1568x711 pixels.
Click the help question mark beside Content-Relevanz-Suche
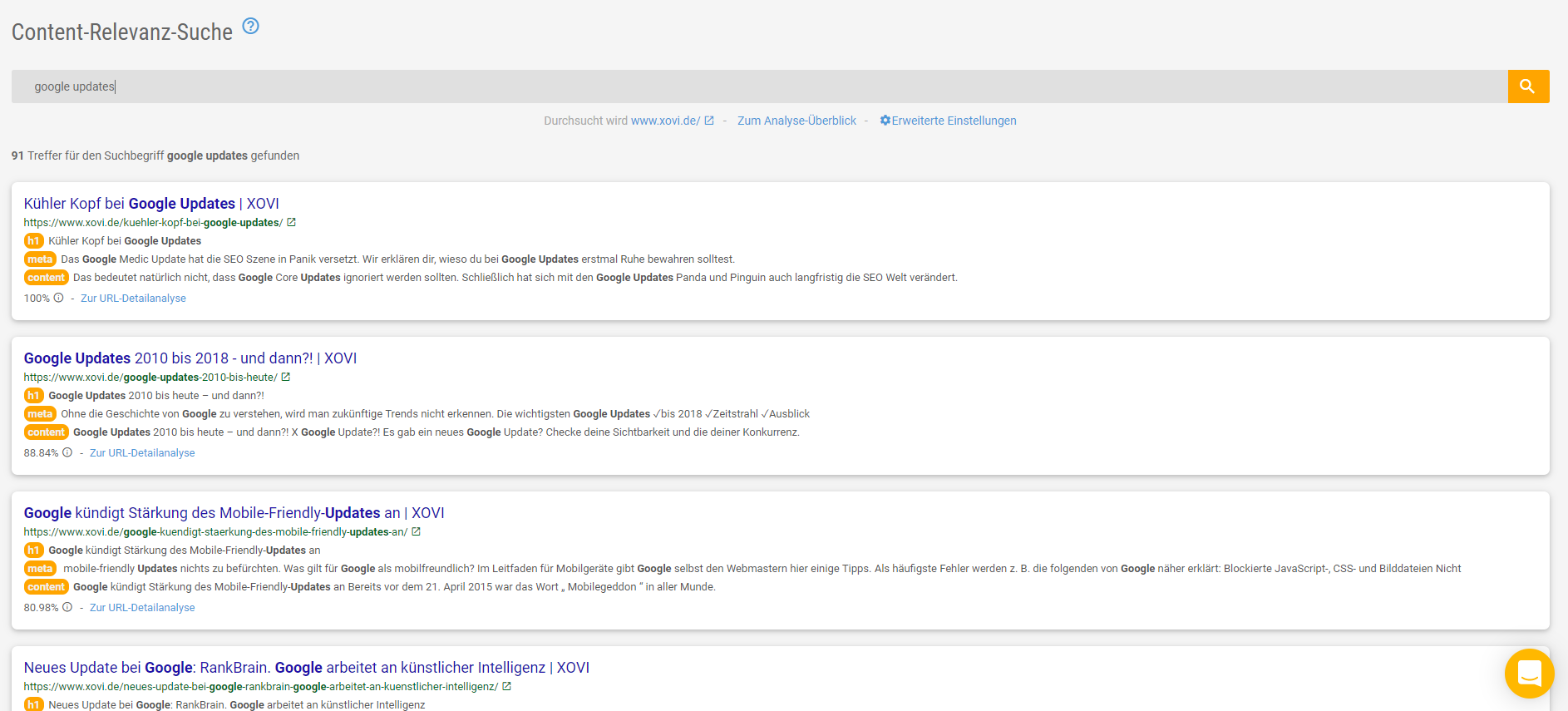coord(250,26)
